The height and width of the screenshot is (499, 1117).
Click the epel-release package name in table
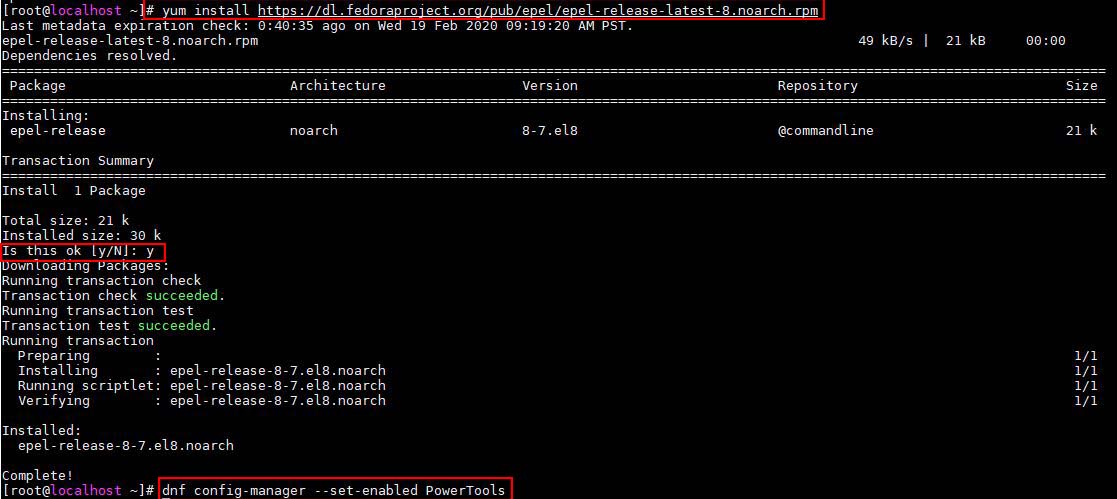[x=57, y=131]
